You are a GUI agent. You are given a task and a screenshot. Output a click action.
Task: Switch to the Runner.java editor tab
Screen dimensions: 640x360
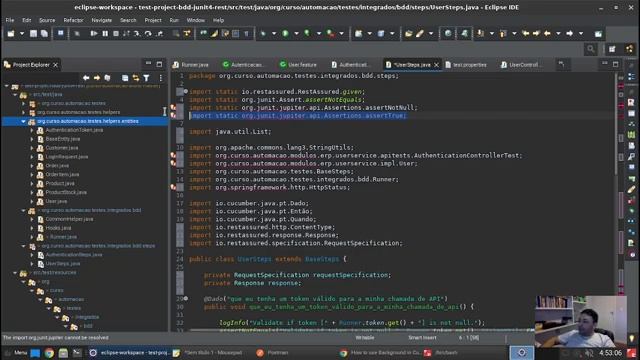[191, 65]
